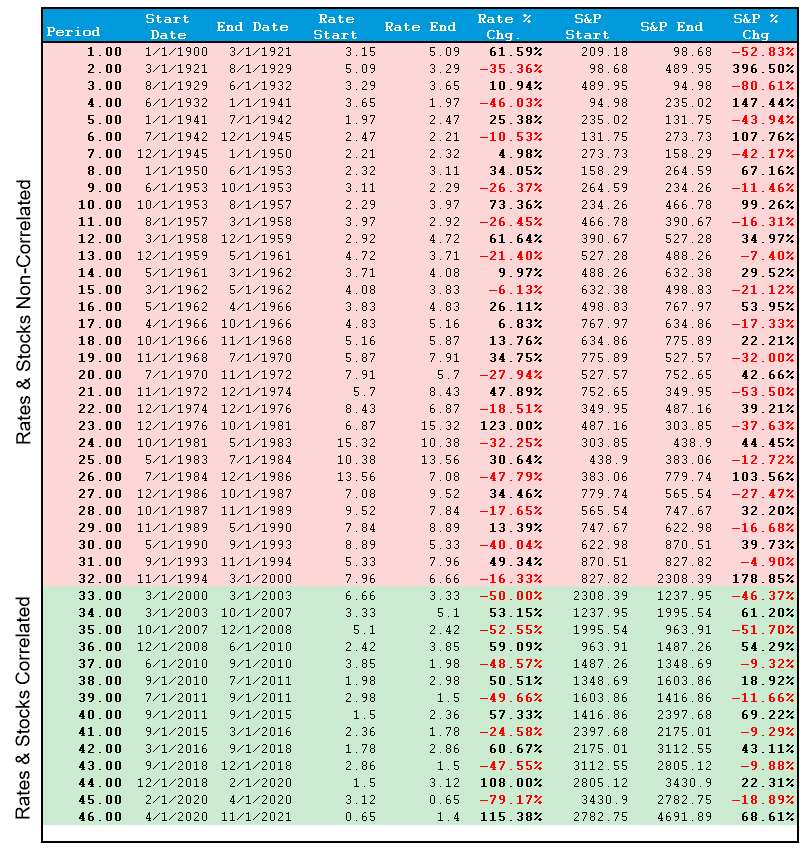Click the -79.17% rate change value
Image resolution: width=804 pixels, height=858 pixels.
(x=511, y=799)
